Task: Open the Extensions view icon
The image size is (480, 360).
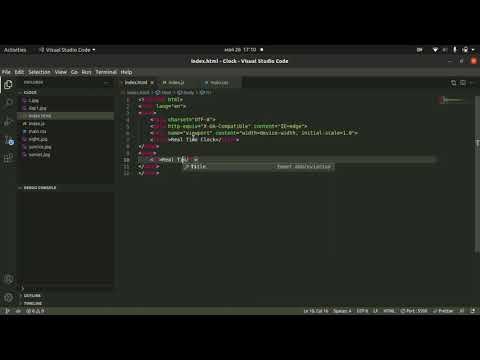Action: (x=8, y=158)
